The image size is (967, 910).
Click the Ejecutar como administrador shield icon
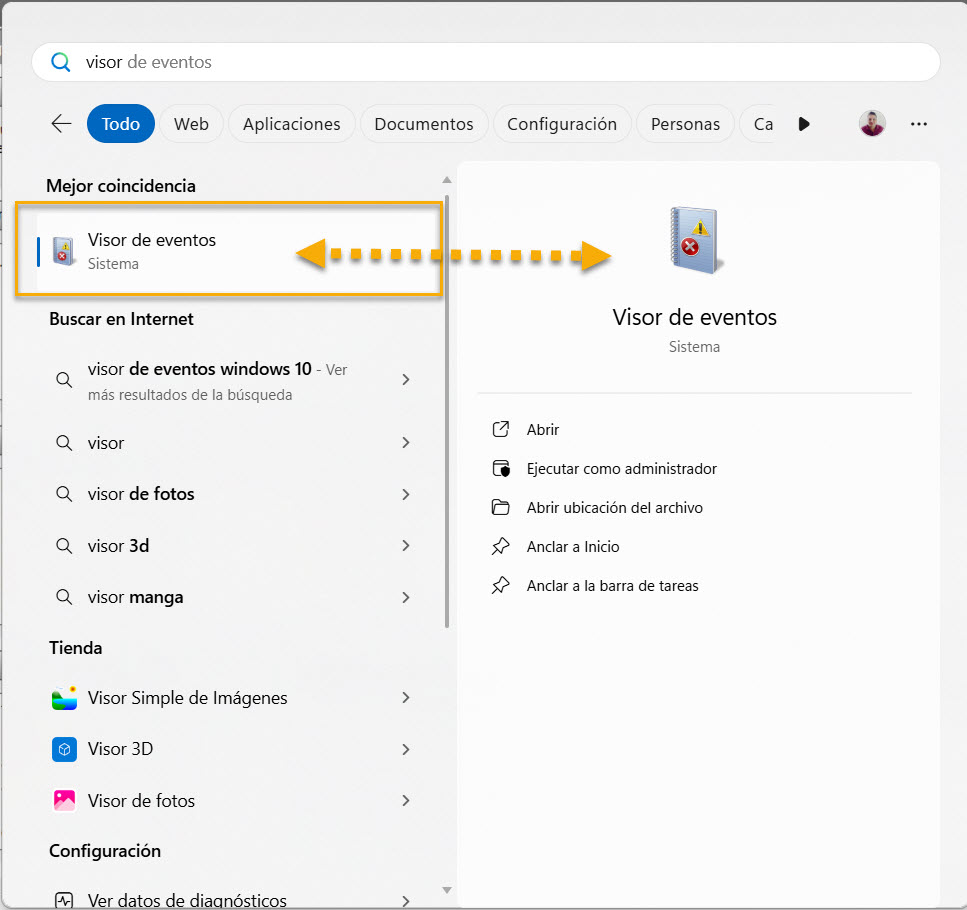(501, 469)
